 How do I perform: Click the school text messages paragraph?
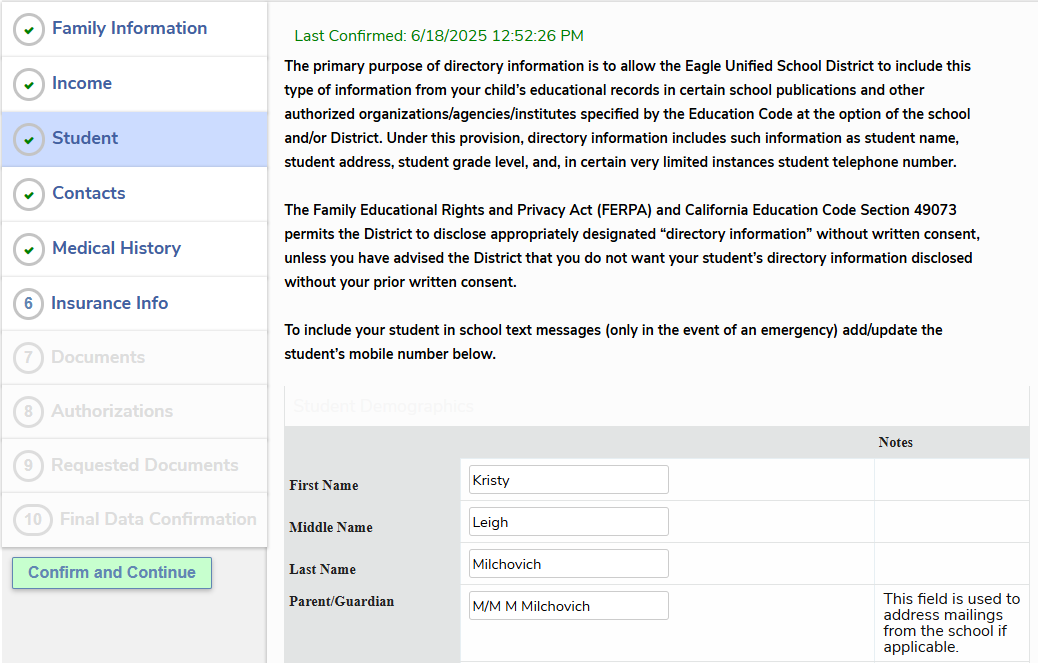click(x=613, y=342)
